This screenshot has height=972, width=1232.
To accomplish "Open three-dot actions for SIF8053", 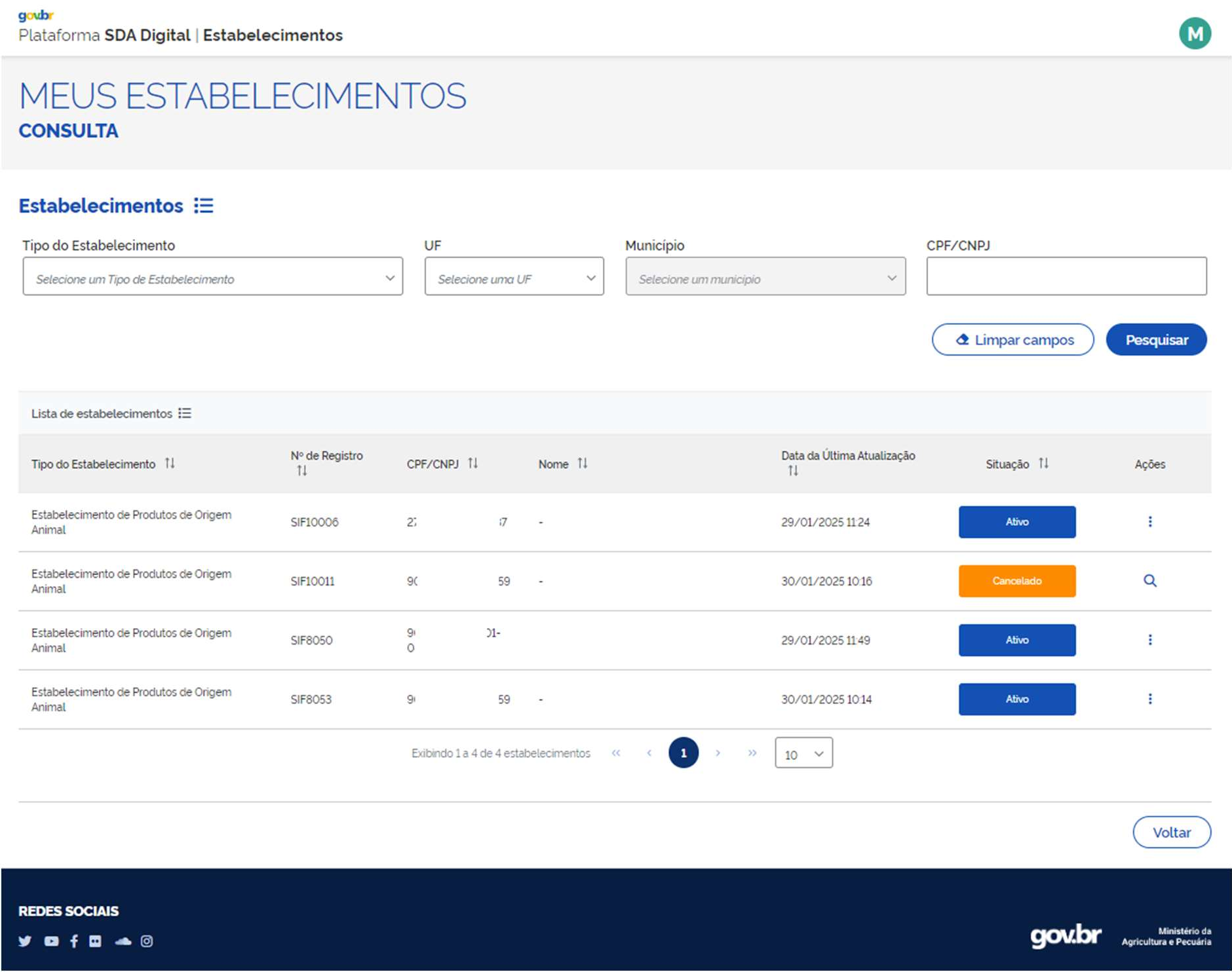I will (1149, 699).
